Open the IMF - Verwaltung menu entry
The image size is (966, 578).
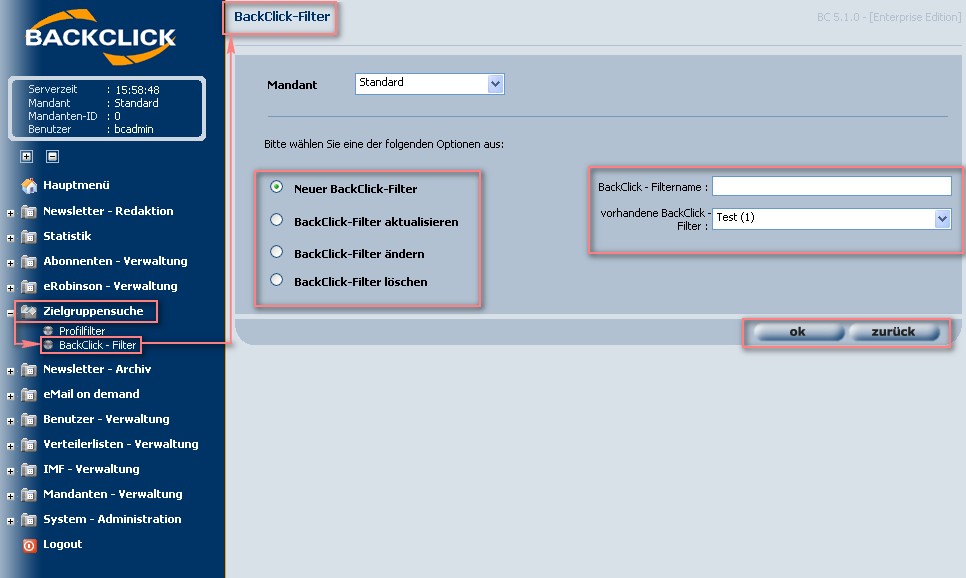91,469
